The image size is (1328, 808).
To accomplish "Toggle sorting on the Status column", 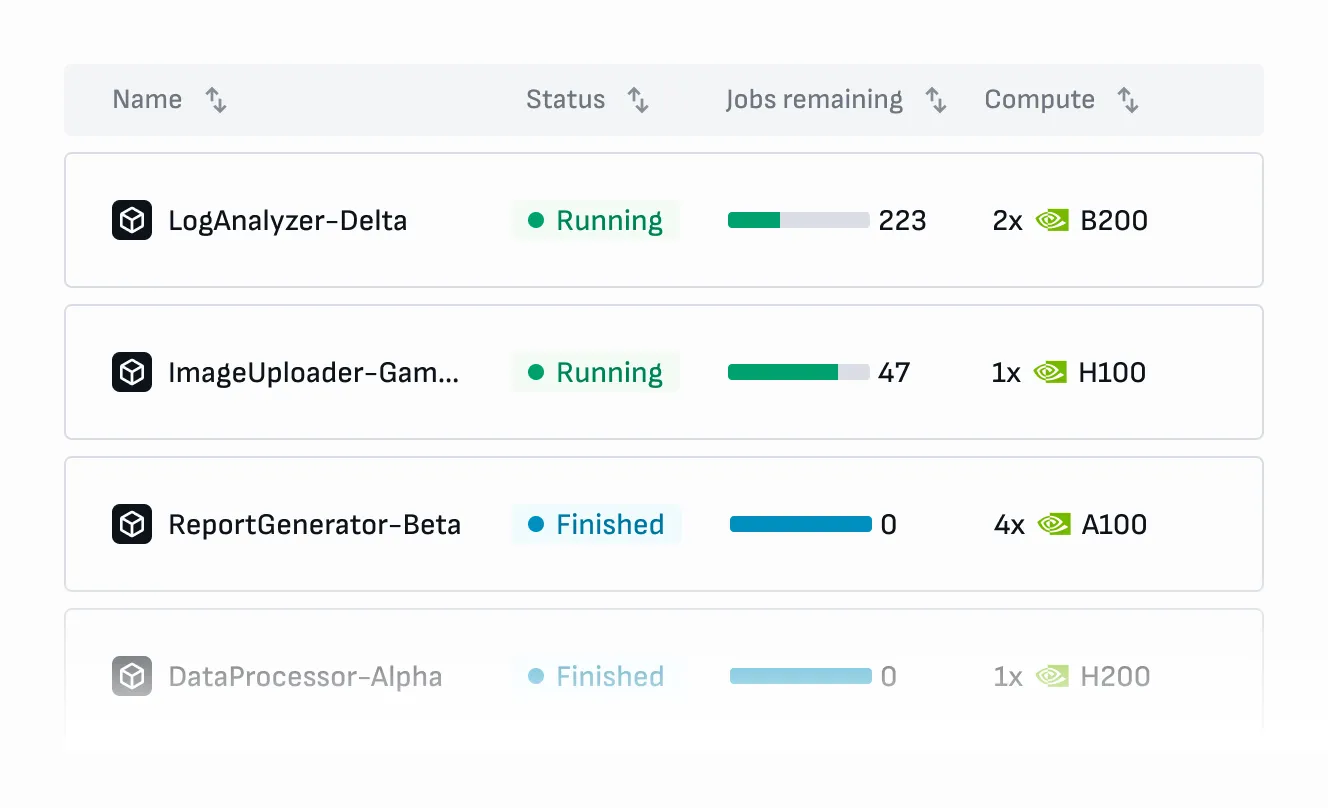I will click(x=639, y=99).
